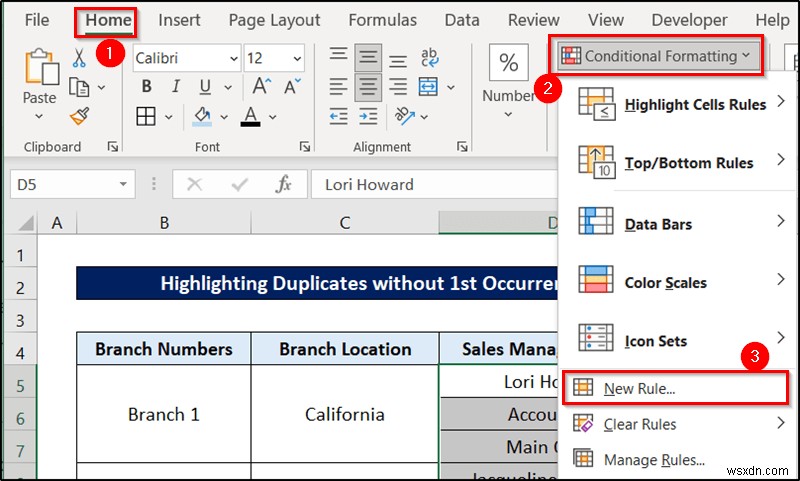Open Alignment settings dialog launcher

point(462,147)
